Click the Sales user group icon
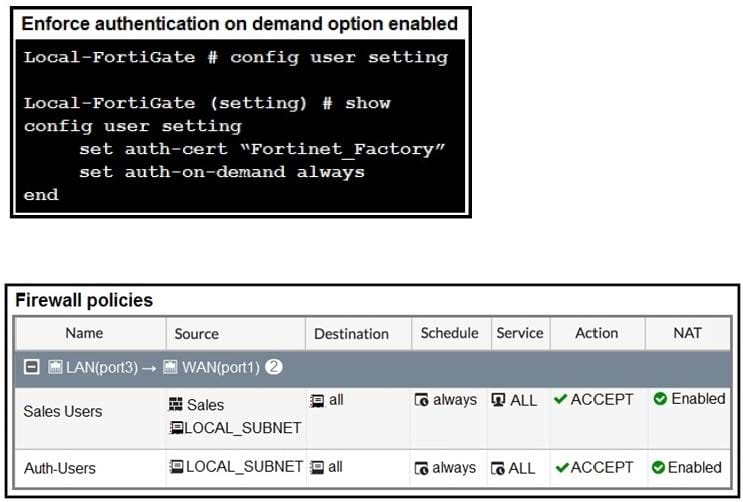Viewport: 743px width, 502px height. tap(175, 404)
